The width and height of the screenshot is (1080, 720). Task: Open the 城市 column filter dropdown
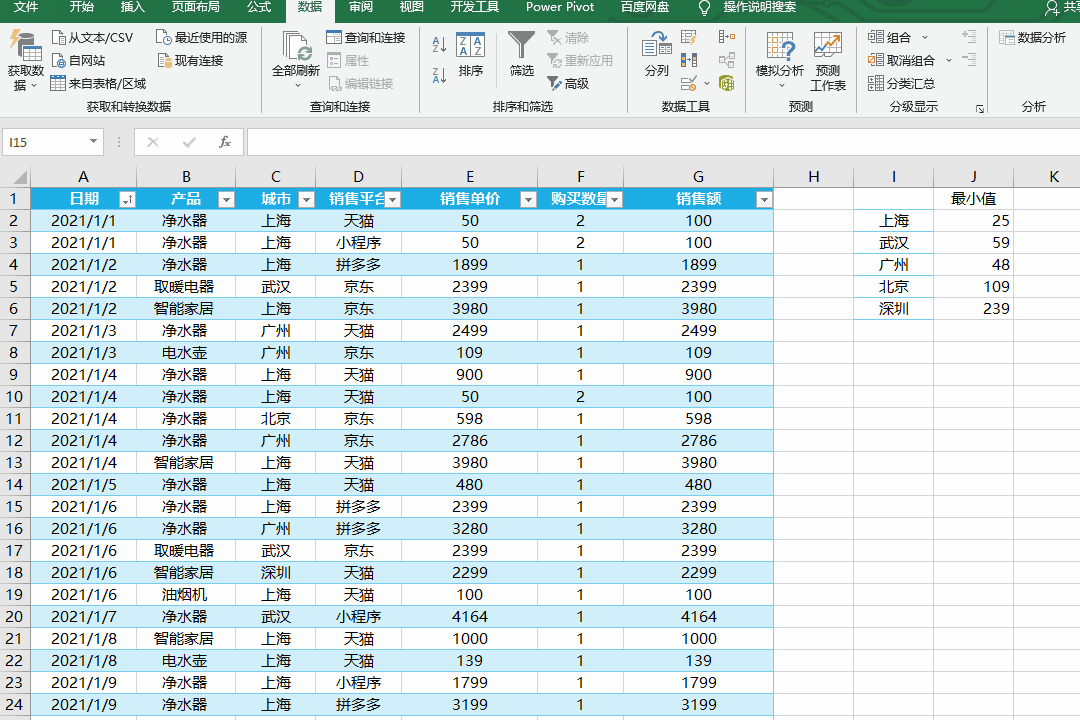[306, 200]
